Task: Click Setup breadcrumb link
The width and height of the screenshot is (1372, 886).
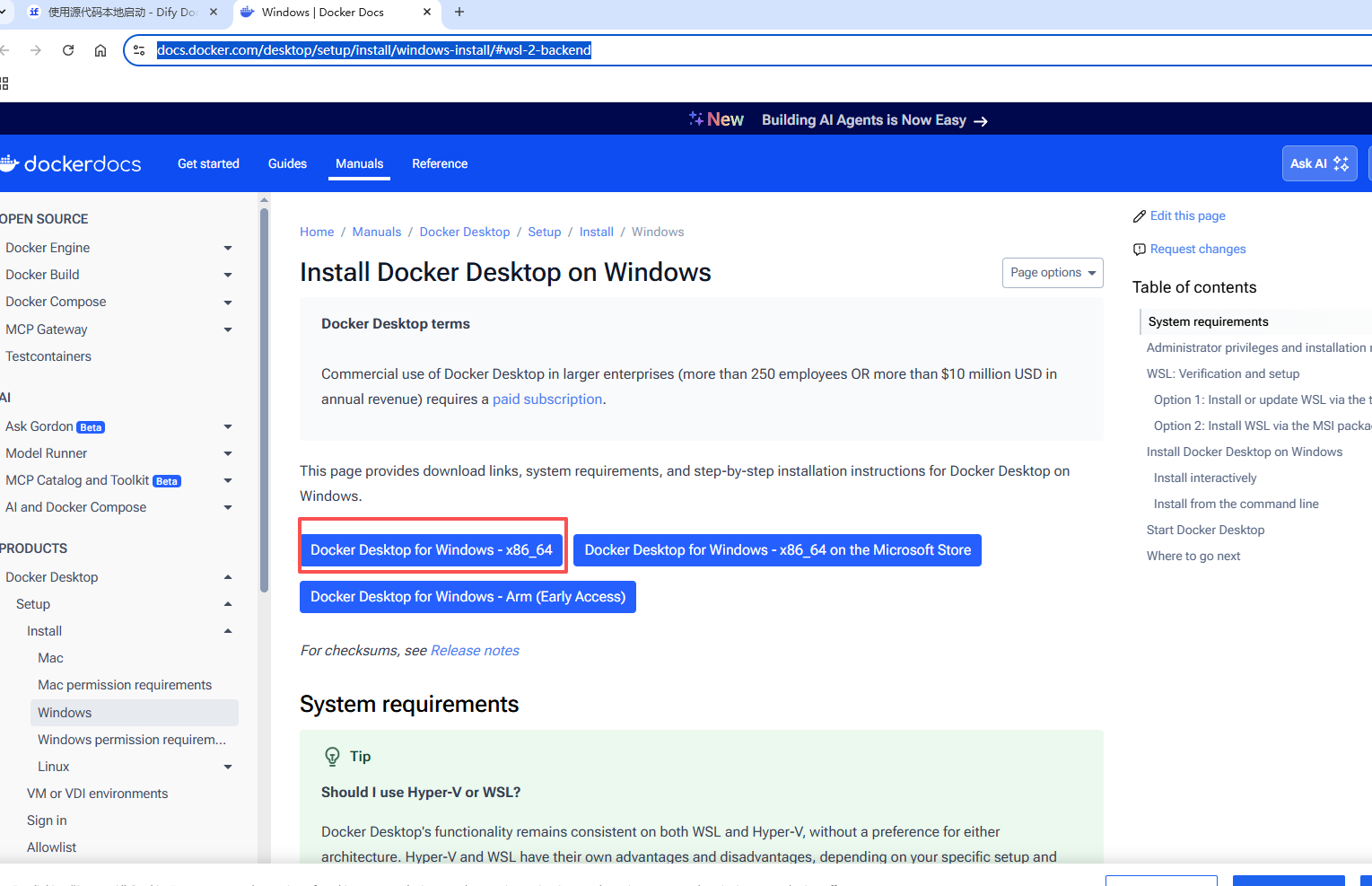Action: [545, 232]
